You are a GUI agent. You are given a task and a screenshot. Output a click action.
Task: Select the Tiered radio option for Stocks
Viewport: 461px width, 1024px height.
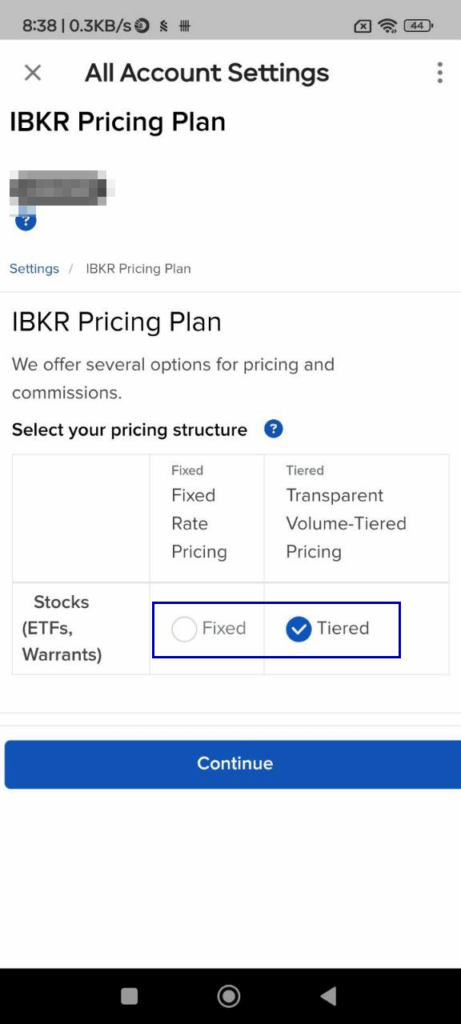pyautogui.click(x=298, y=629)
